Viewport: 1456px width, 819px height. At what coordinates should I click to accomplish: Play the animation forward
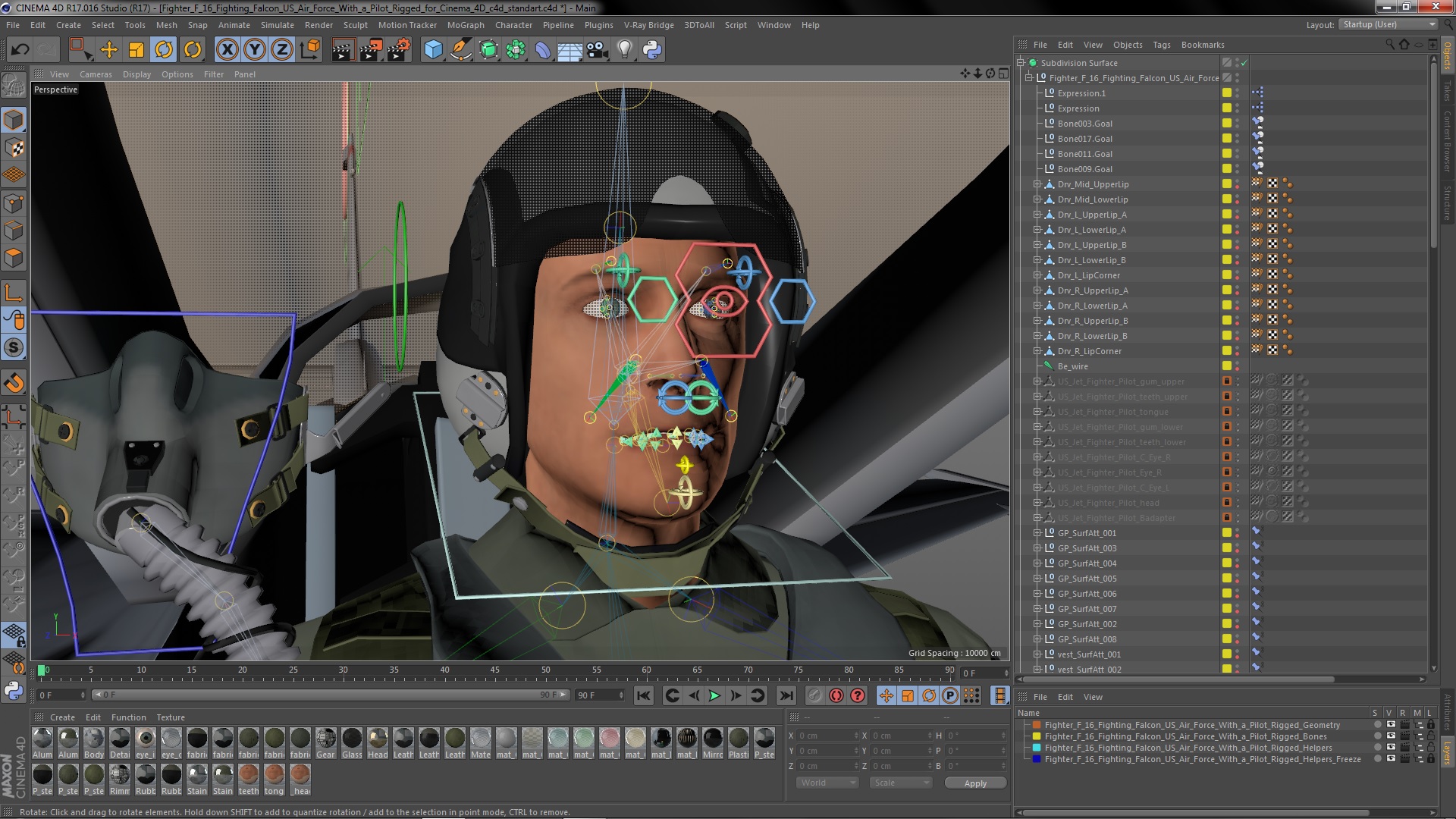(714, 695)
